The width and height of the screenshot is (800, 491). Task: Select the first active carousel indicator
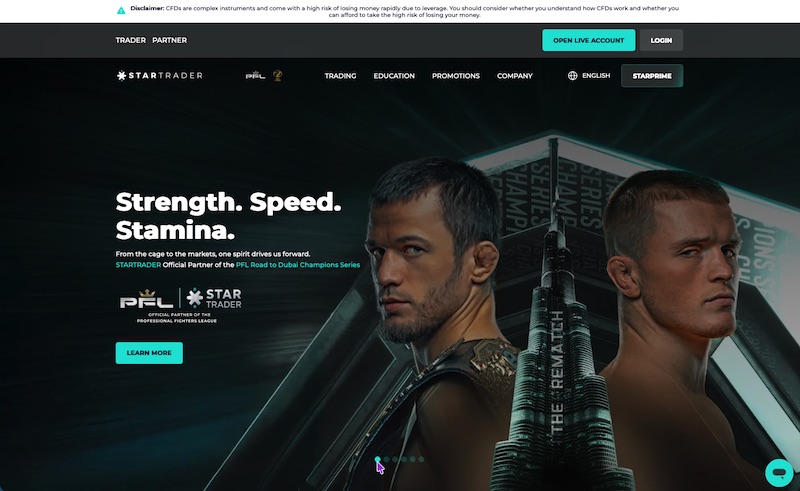(378, 459)
